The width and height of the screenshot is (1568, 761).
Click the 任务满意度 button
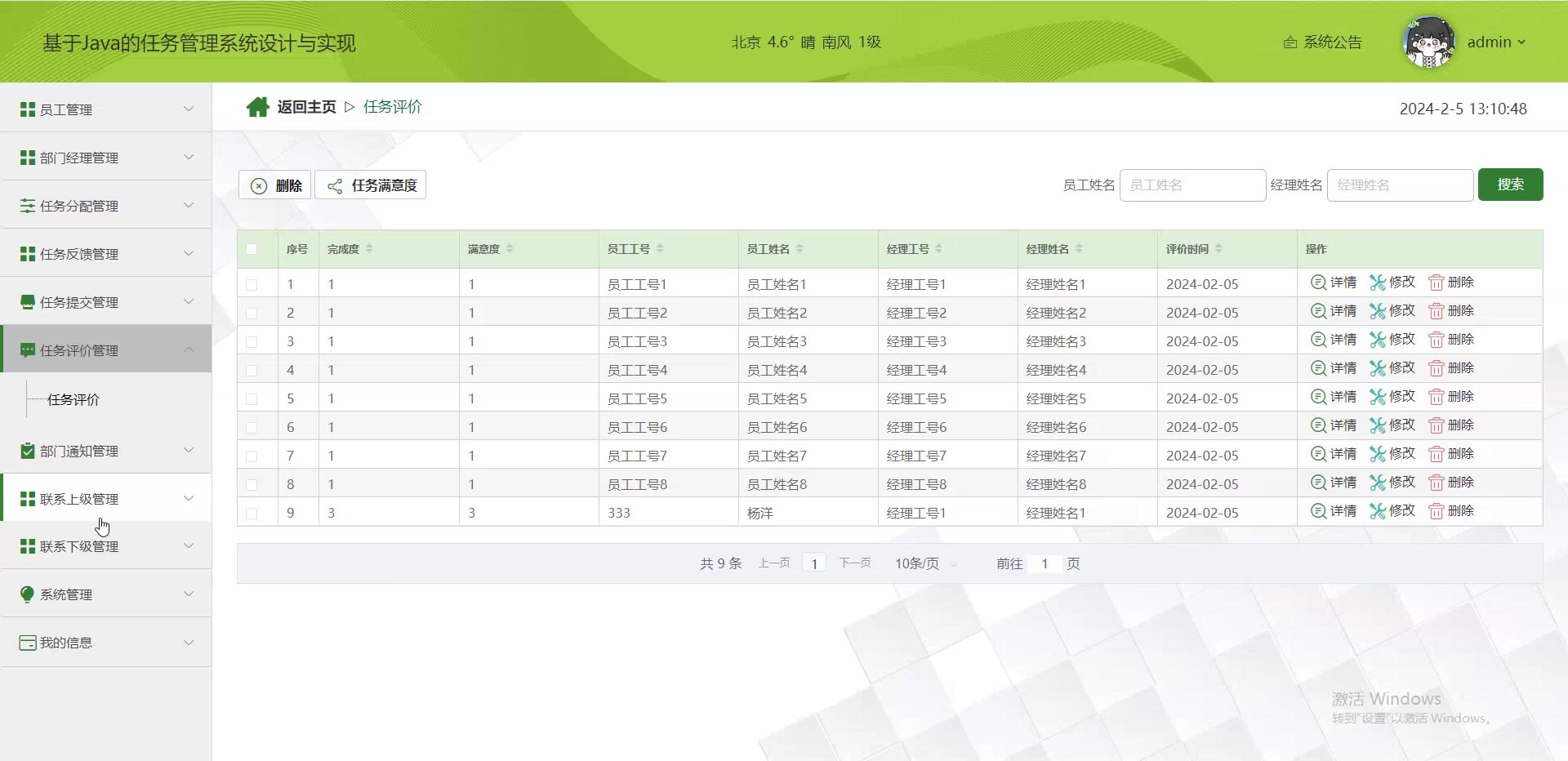(371, 185)
